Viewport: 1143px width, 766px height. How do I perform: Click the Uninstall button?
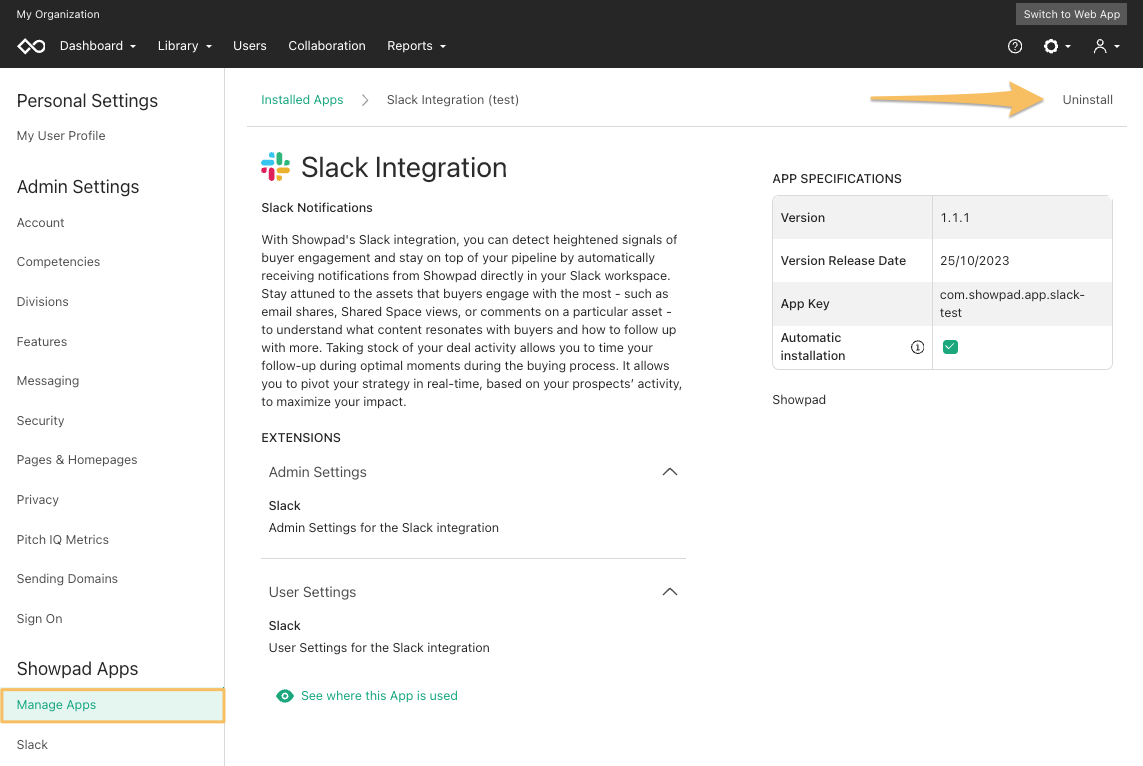1087,100
